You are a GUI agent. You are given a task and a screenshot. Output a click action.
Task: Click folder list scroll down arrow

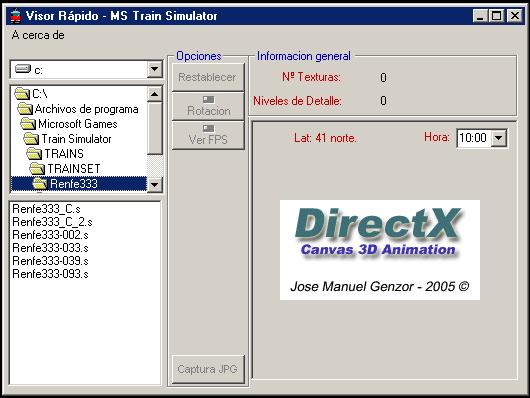(154, 185)
